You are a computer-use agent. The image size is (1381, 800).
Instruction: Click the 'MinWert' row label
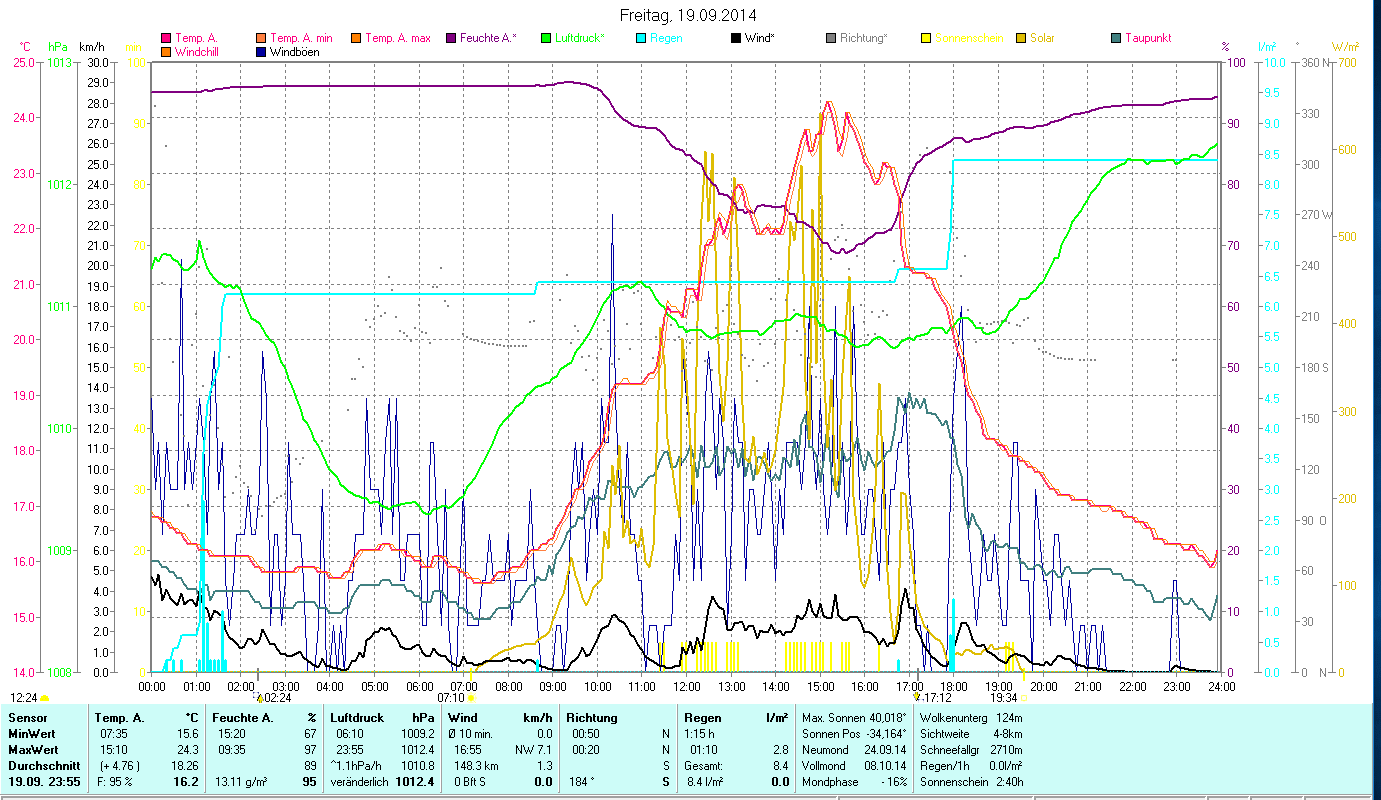click(32, 733)
